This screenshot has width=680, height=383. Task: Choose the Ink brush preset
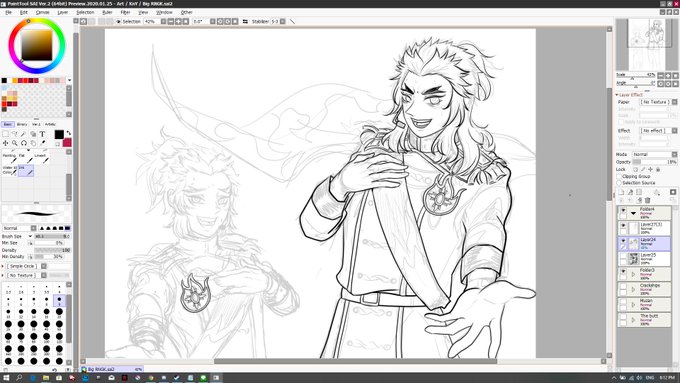point(26,170)
